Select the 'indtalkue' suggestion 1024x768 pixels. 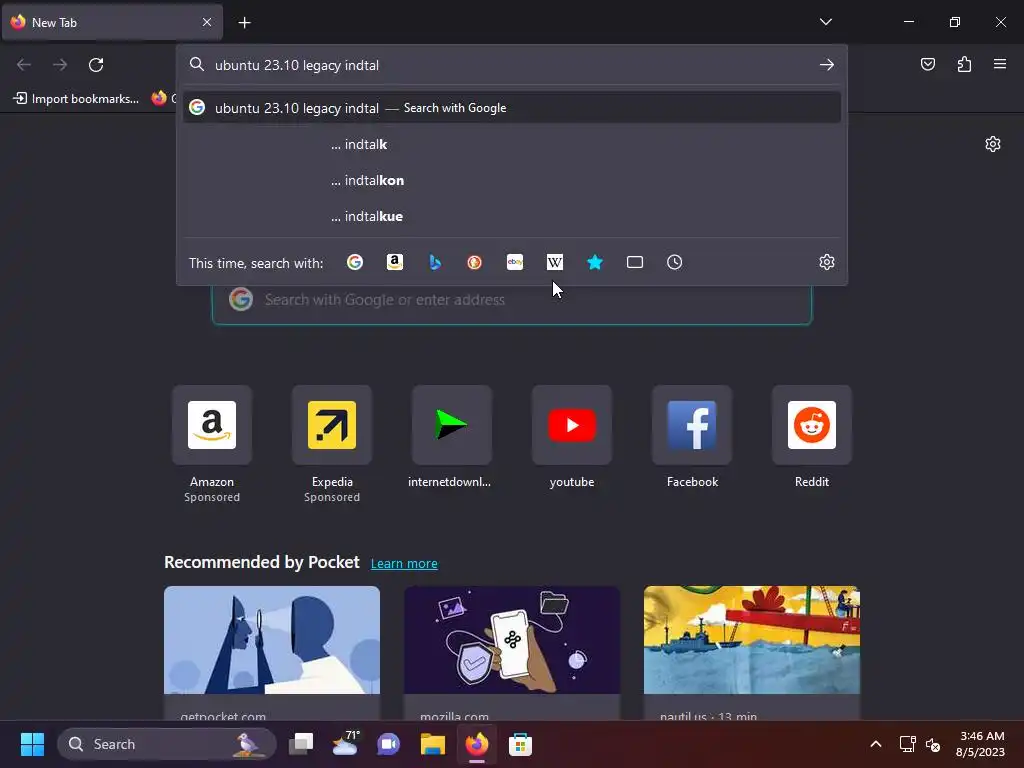[512, 216]
